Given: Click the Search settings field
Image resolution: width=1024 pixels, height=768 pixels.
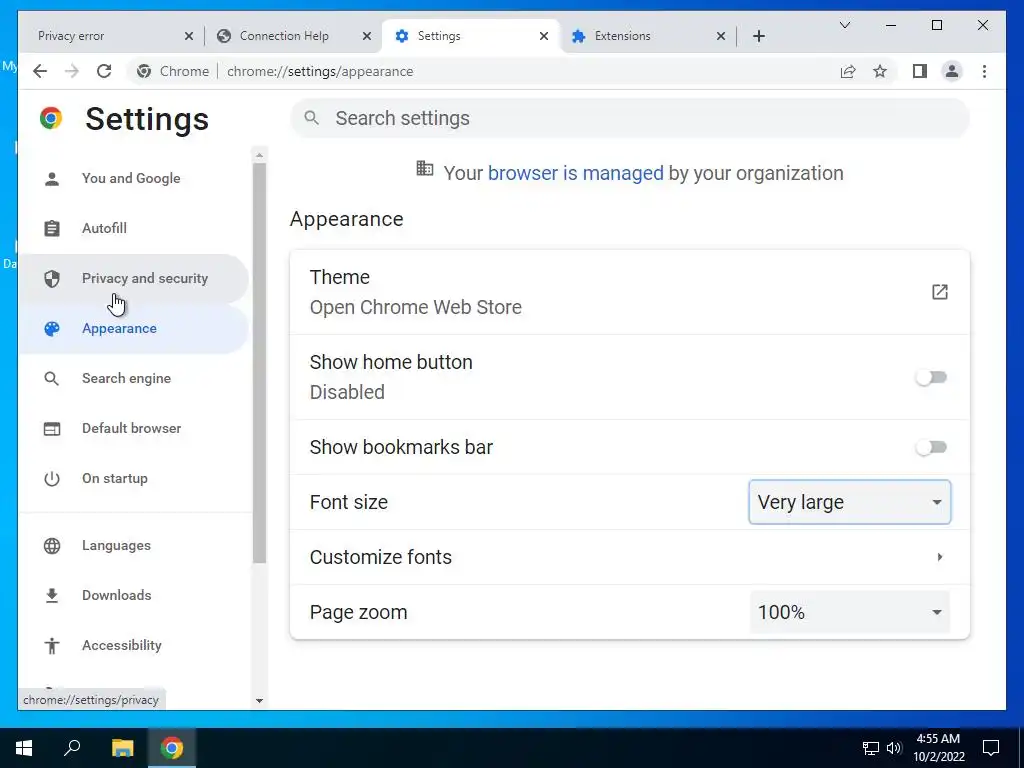Looking at the screenshot, I should click(630, 118).
